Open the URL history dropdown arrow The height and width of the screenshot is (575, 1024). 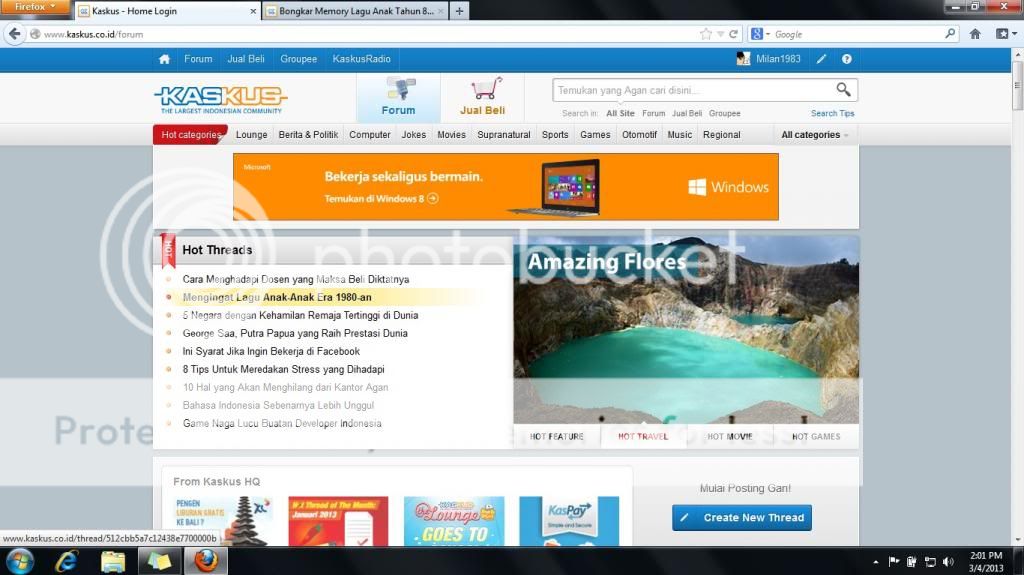720,34
